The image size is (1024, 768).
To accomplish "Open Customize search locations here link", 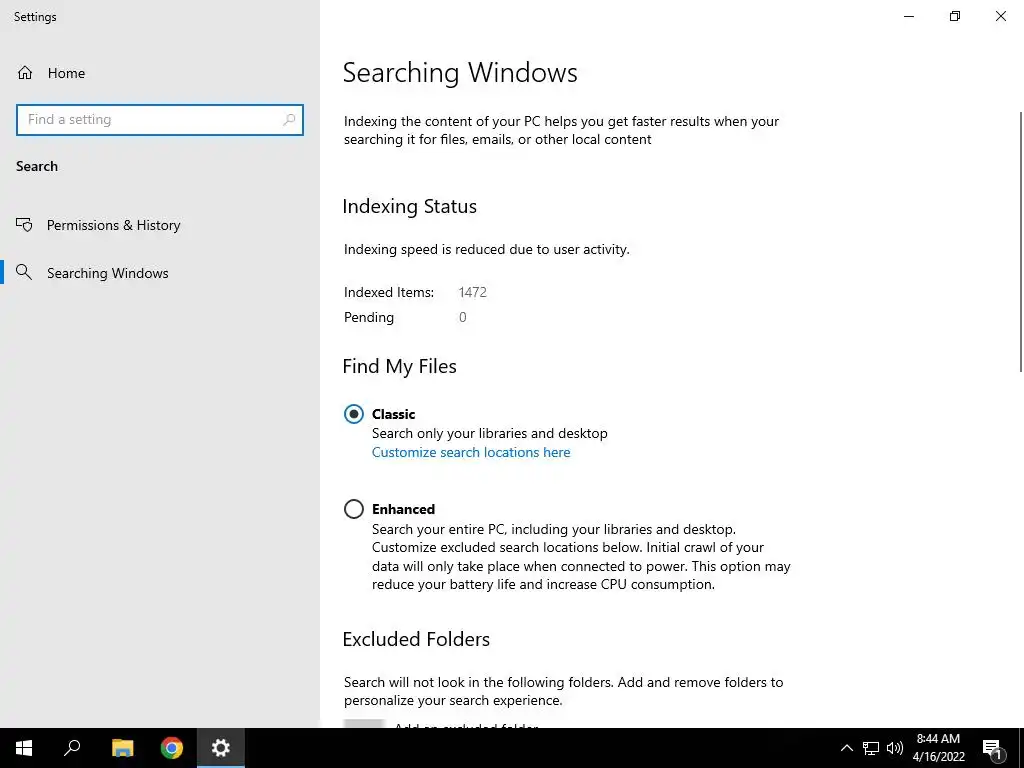I will coord(471,453).
